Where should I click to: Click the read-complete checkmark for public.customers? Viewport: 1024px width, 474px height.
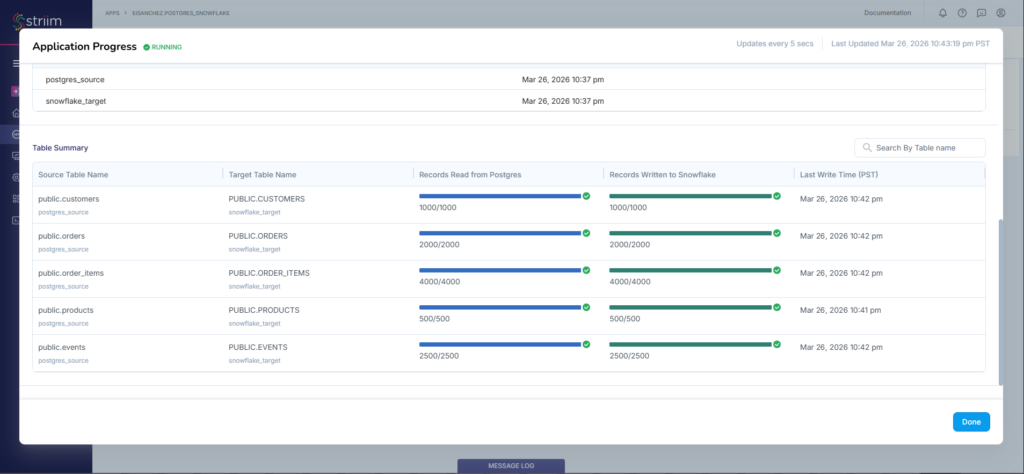(x=586, y=196)
